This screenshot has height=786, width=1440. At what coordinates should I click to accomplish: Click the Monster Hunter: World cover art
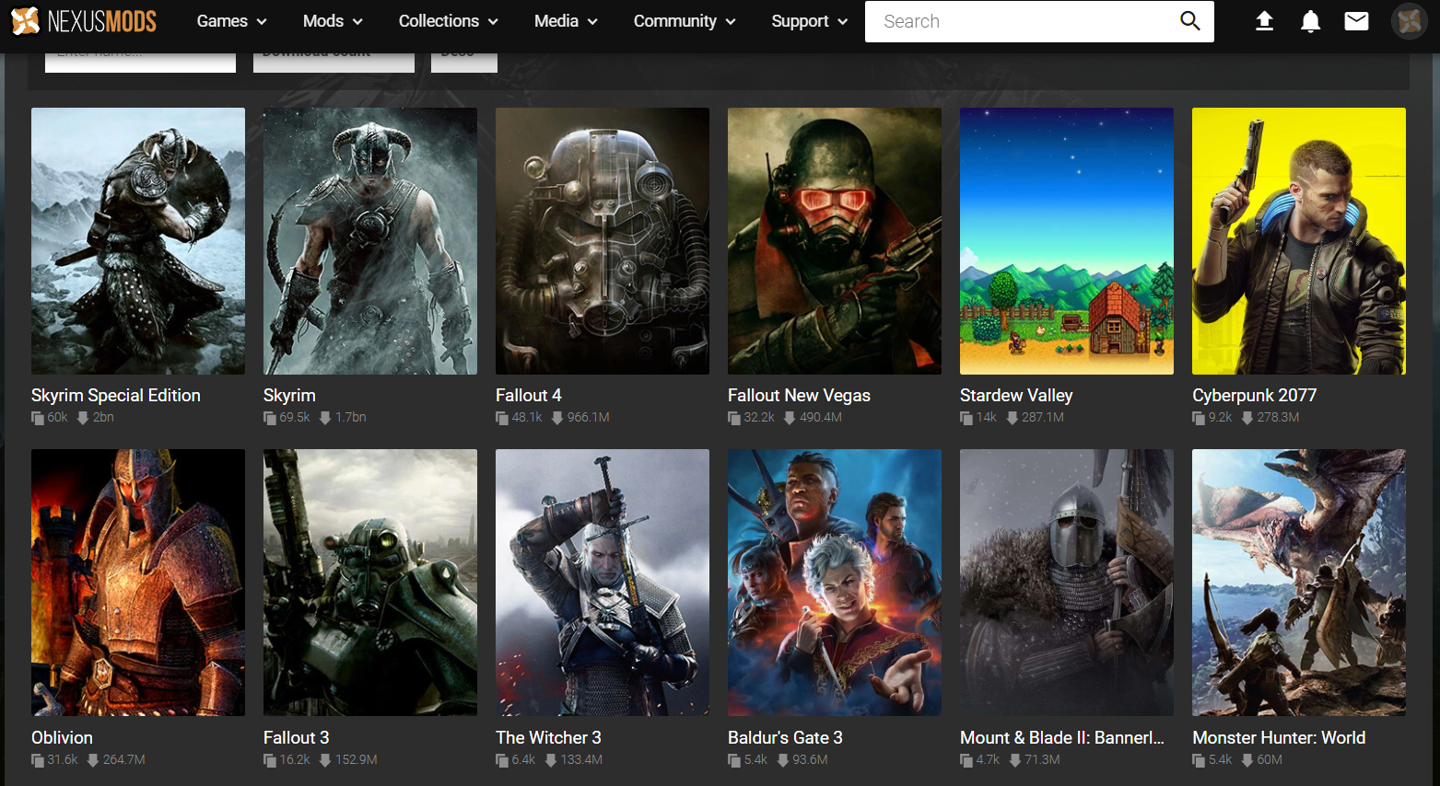pos(1299,583)
